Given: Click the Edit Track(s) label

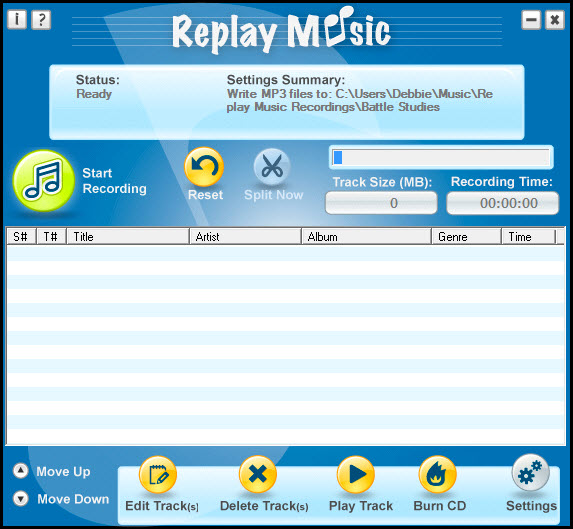Looking at the screenshot, I should click(x=162, y=506).
